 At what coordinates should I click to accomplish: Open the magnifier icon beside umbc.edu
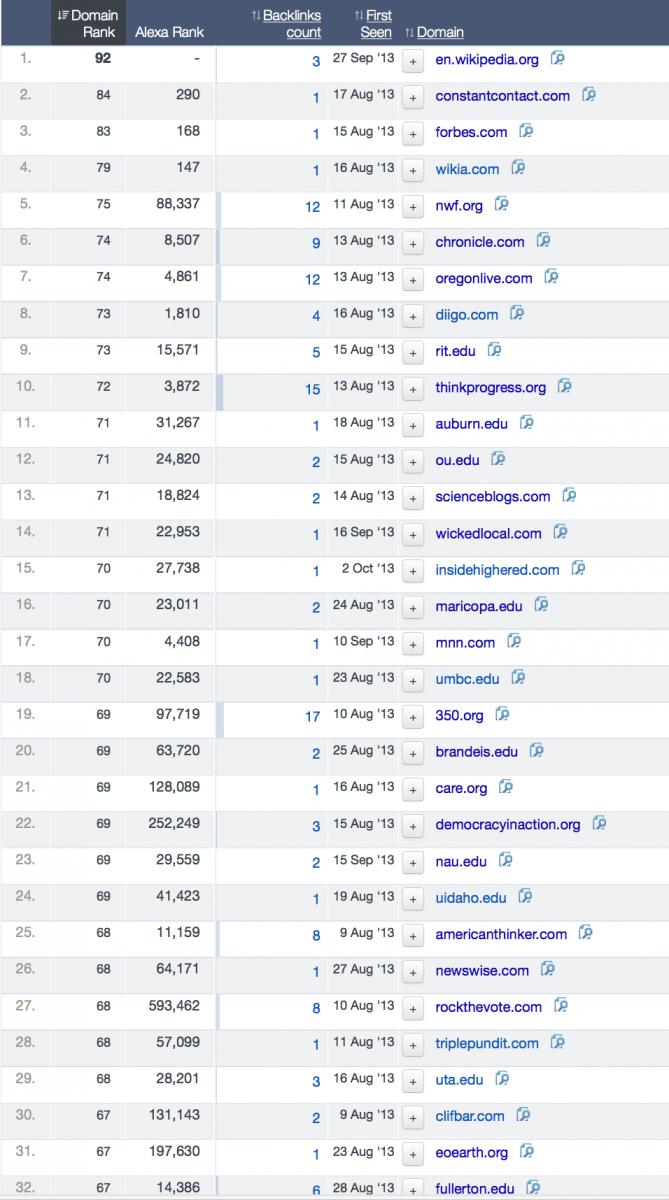pos(518,677)
